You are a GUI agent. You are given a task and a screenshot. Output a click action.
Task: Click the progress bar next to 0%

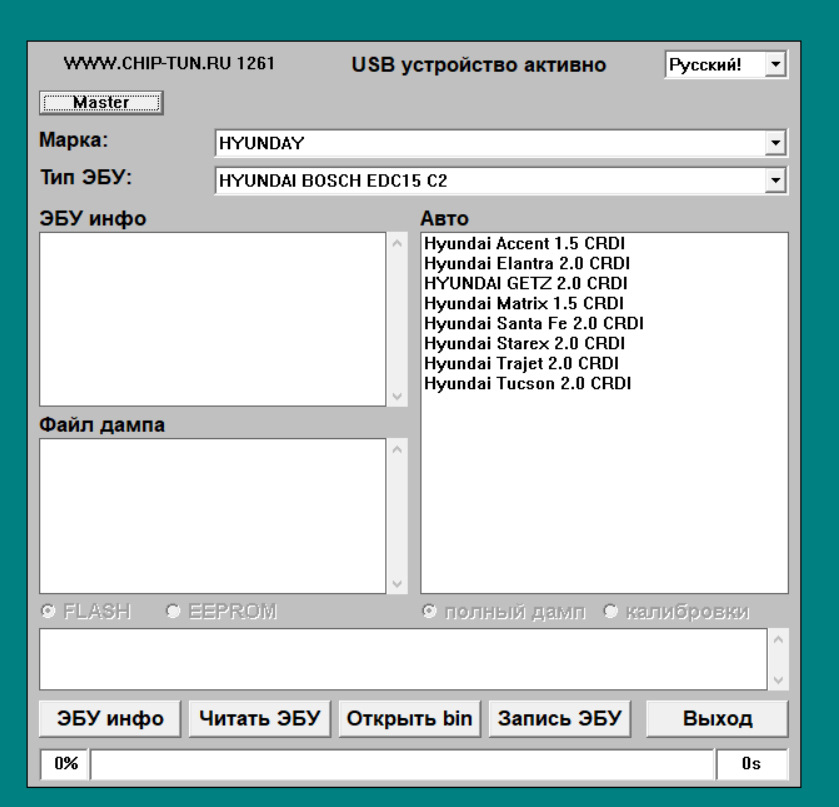(x=402, y=764)
